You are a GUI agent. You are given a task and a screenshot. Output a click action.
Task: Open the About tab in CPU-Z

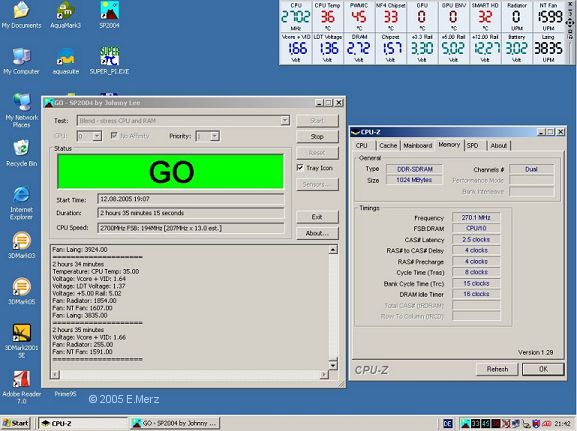(x=499, y=145)
